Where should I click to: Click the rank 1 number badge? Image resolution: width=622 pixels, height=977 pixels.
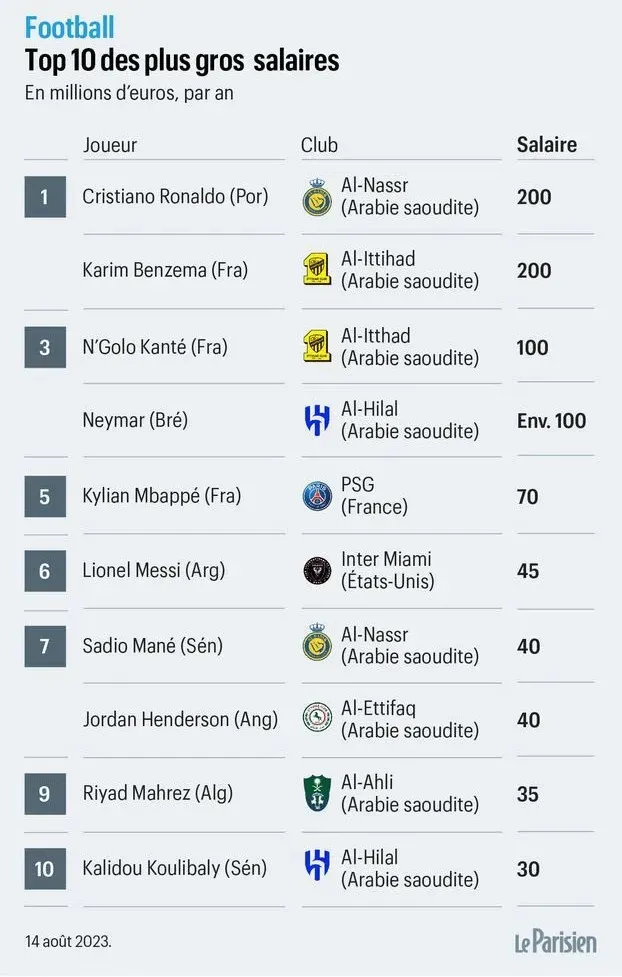[x=45, y=197]
